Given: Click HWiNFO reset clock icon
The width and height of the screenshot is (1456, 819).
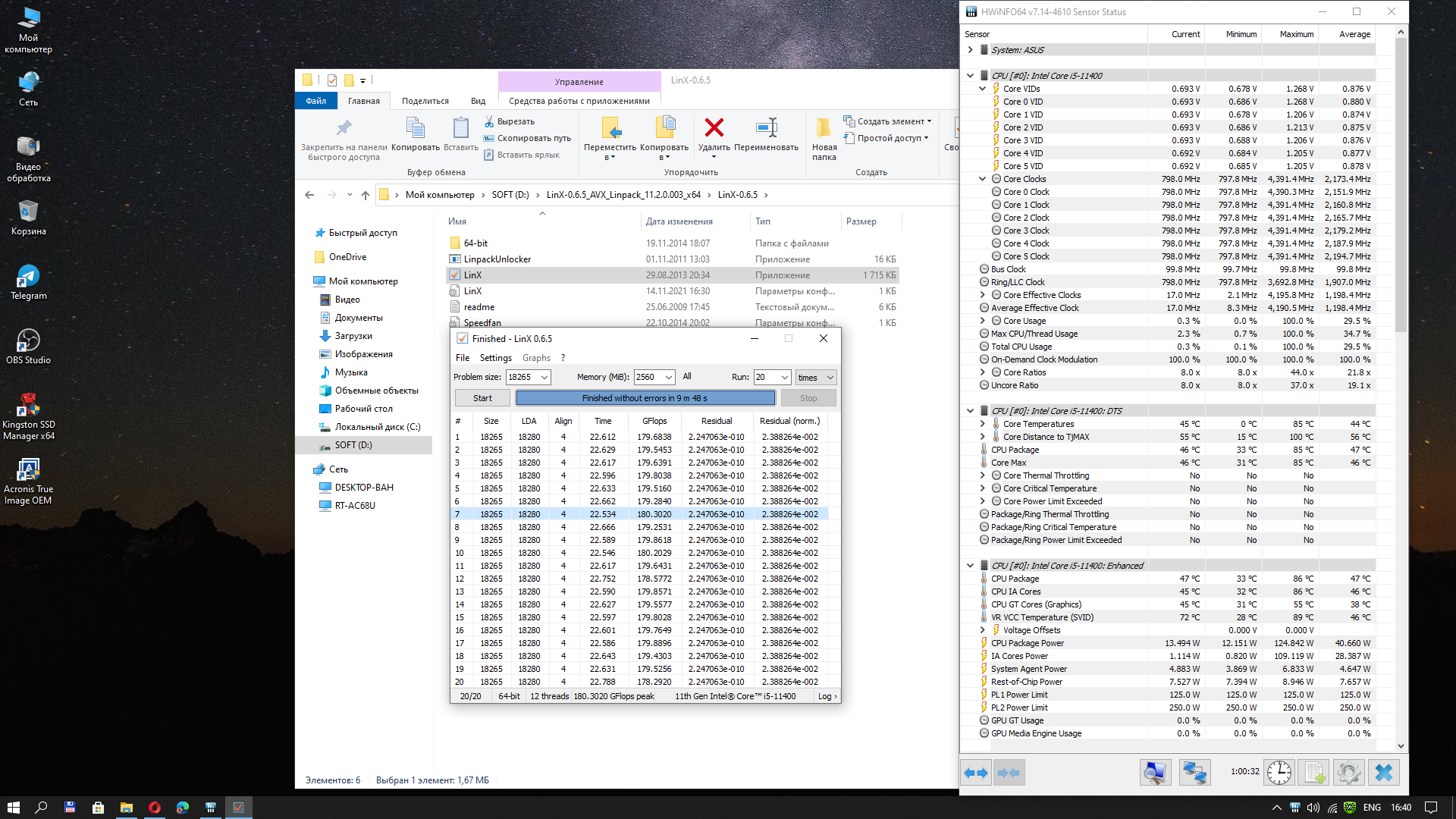Looking at the screenshot, I should 1279,773.
